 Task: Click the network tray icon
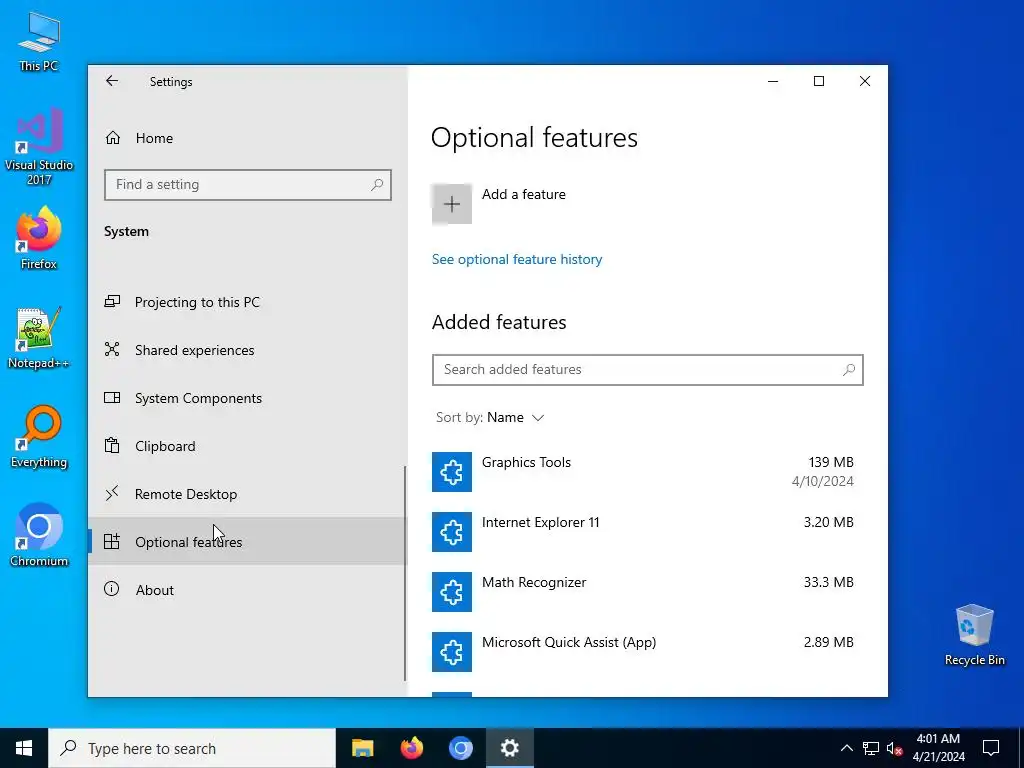[871, 748]
